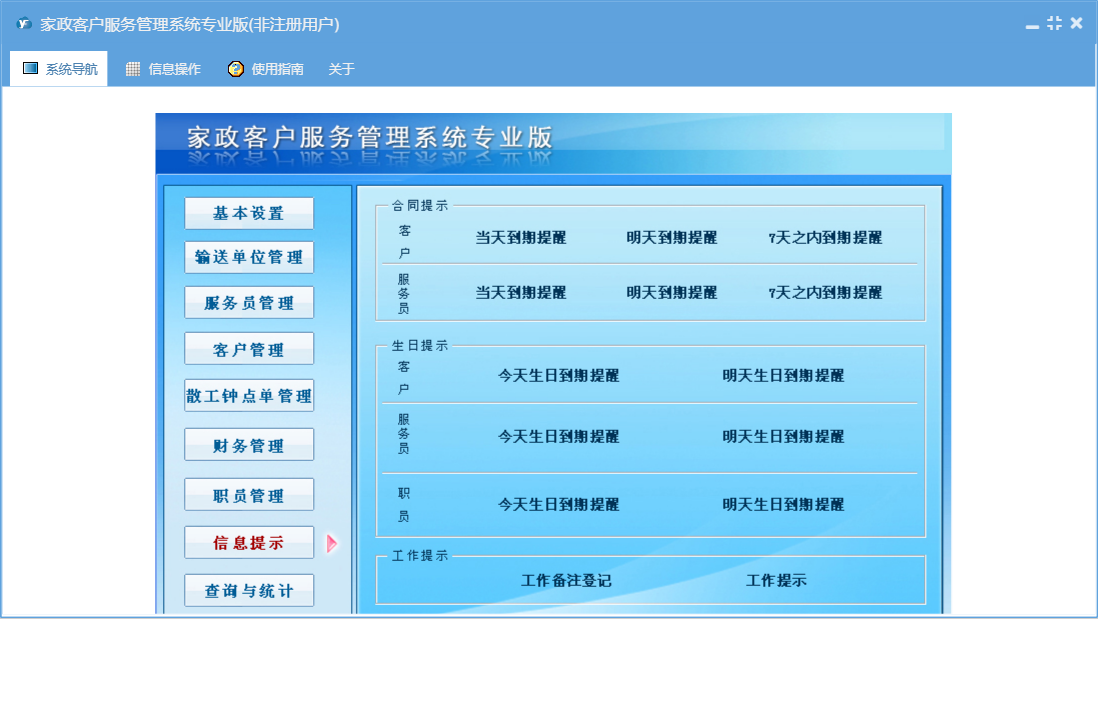Image resolution: width=1098 pixels, height=728 pixels.
Task: Click the pink arrow beside 信息提示
Action: click(332, 543)
